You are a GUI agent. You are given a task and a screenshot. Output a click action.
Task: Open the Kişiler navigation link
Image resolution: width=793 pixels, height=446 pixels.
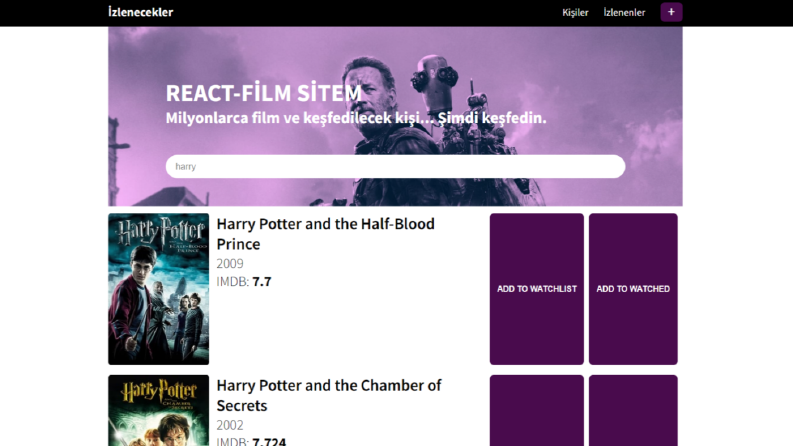point(575,13)
